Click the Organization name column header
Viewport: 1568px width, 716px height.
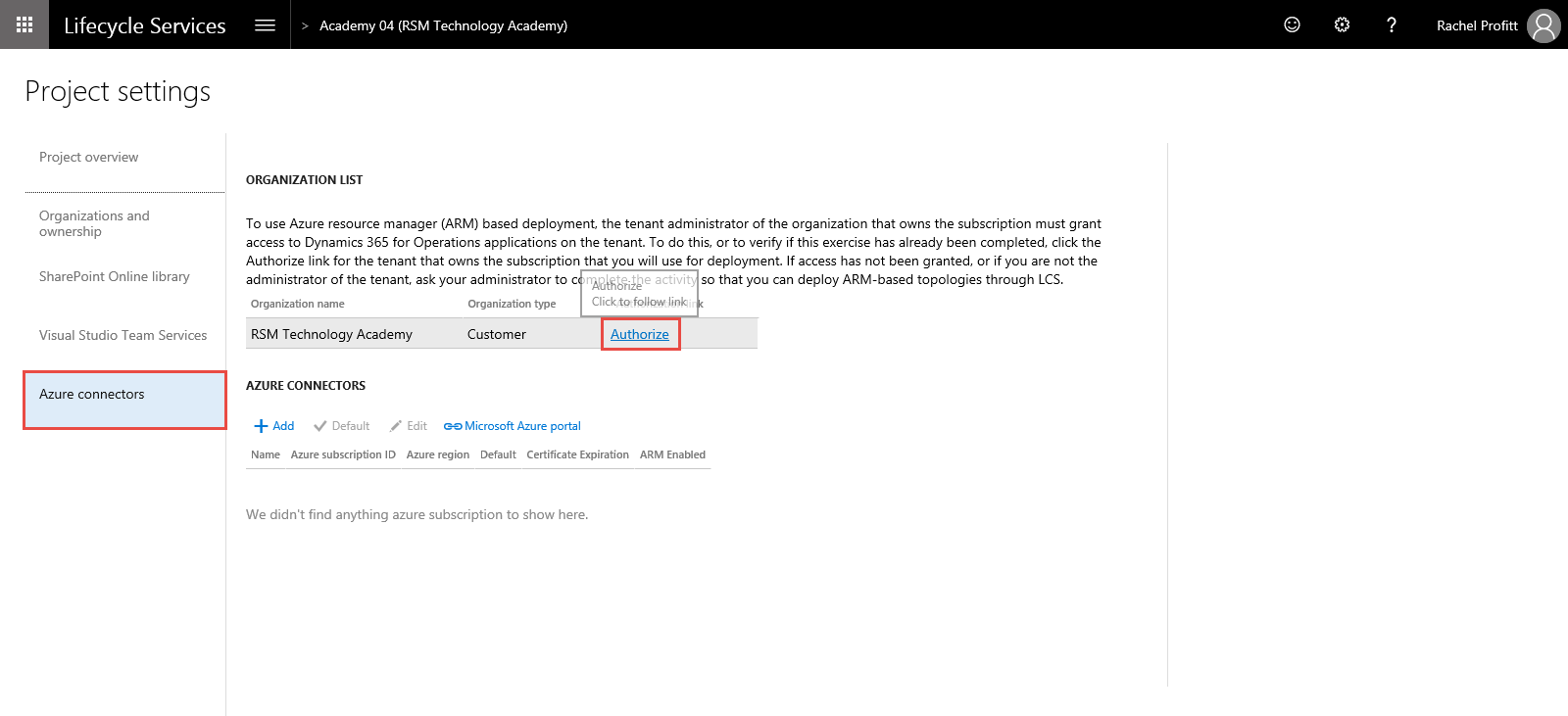(298, 304)
